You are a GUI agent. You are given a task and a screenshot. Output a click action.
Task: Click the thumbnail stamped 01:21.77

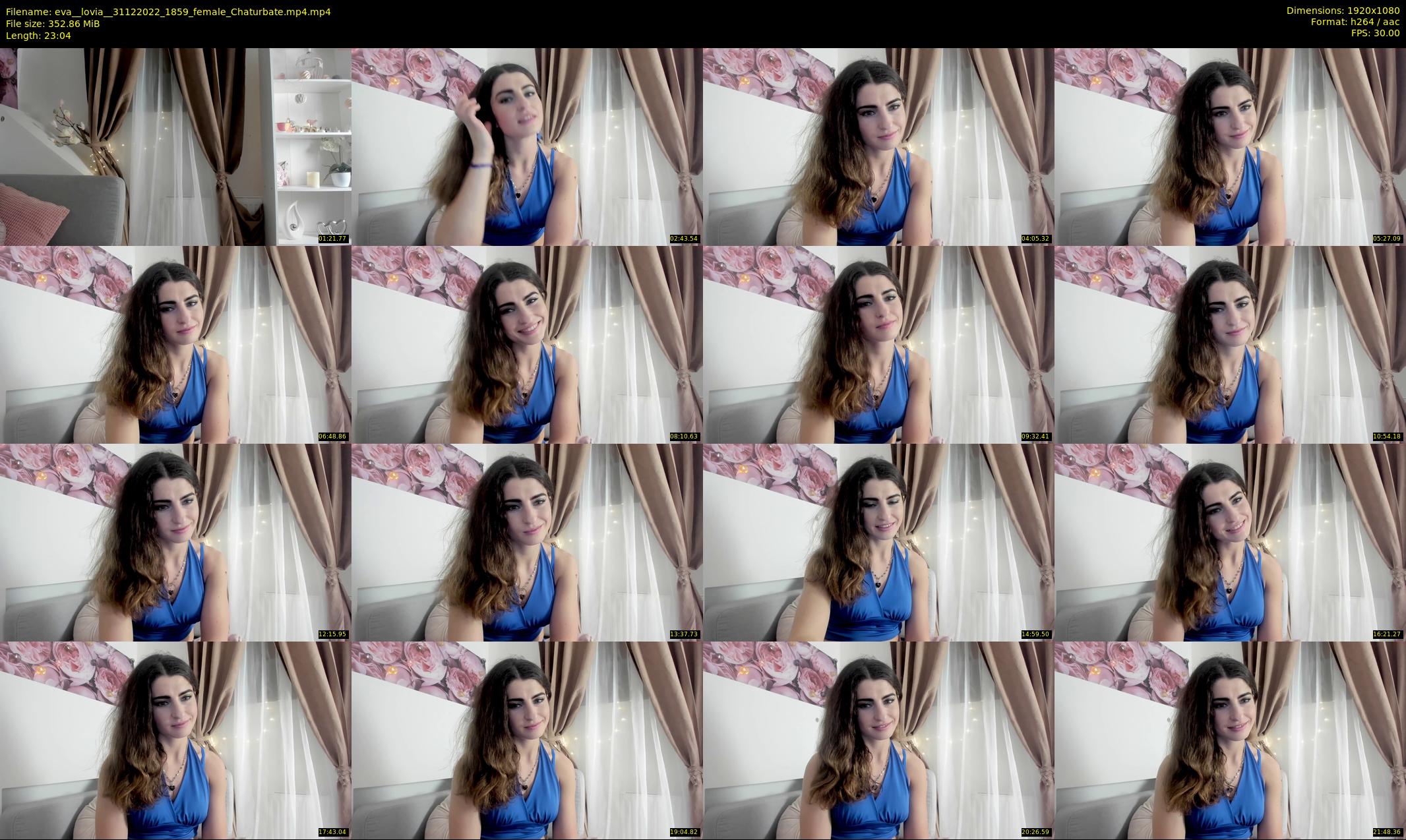(x=175, y=146)
